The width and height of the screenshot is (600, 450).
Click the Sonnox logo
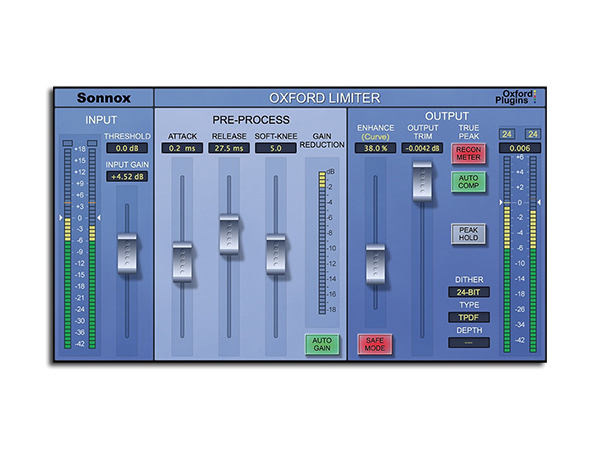(104, 98)
